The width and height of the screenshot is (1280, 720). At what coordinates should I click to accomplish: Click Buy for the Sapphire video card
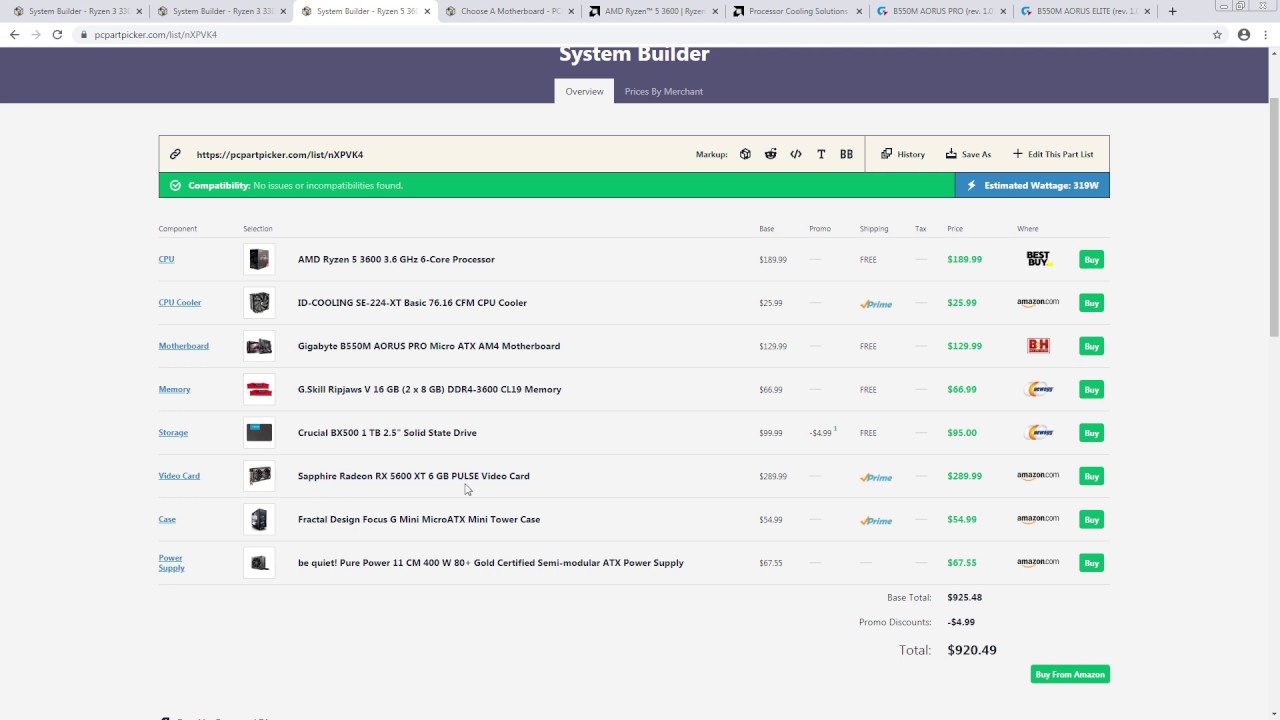click(1091, 477)
